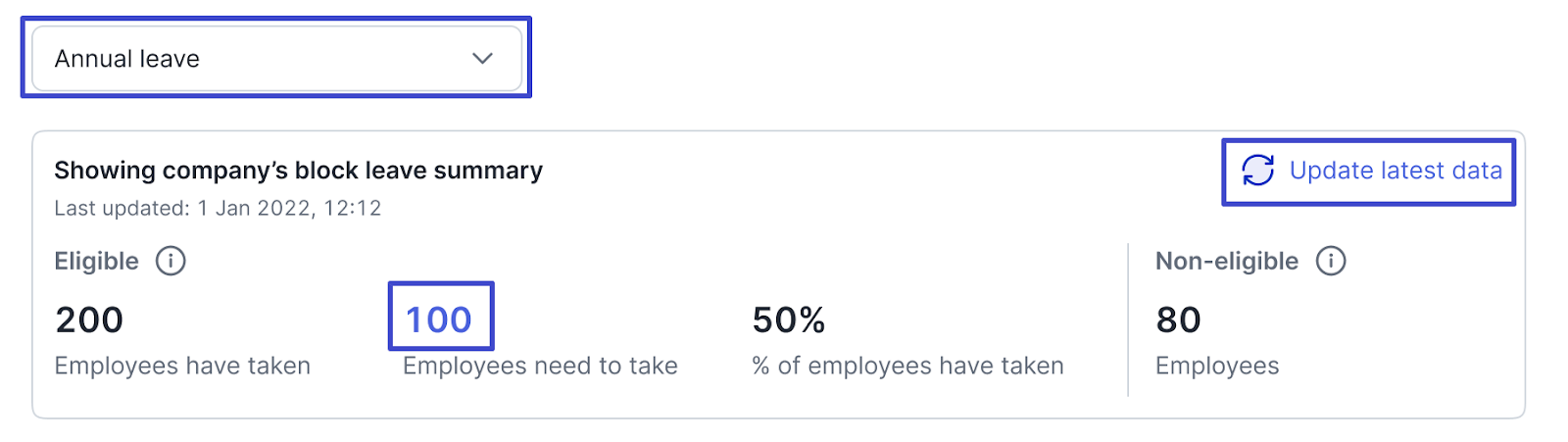Click the refresh icon beside Update latest data
This screenshot has width=1568, height=442.
(1257, 171)
